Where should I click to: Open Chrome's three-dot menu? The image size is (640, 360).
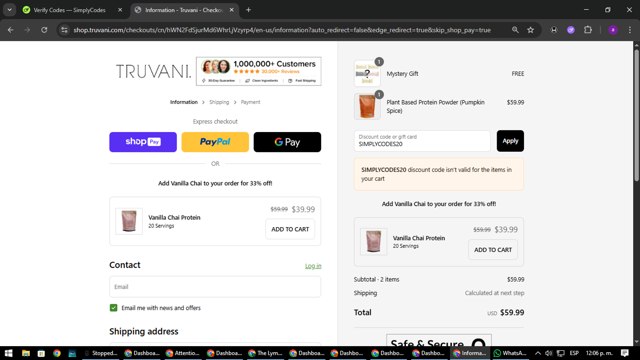629,30
